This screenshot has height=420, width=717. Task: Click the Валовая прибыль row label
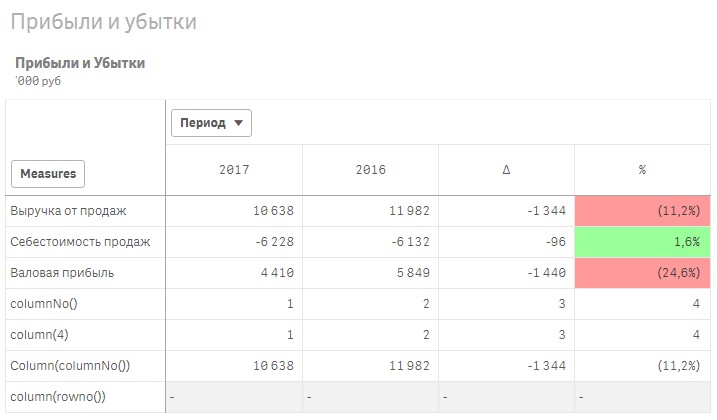62,273
